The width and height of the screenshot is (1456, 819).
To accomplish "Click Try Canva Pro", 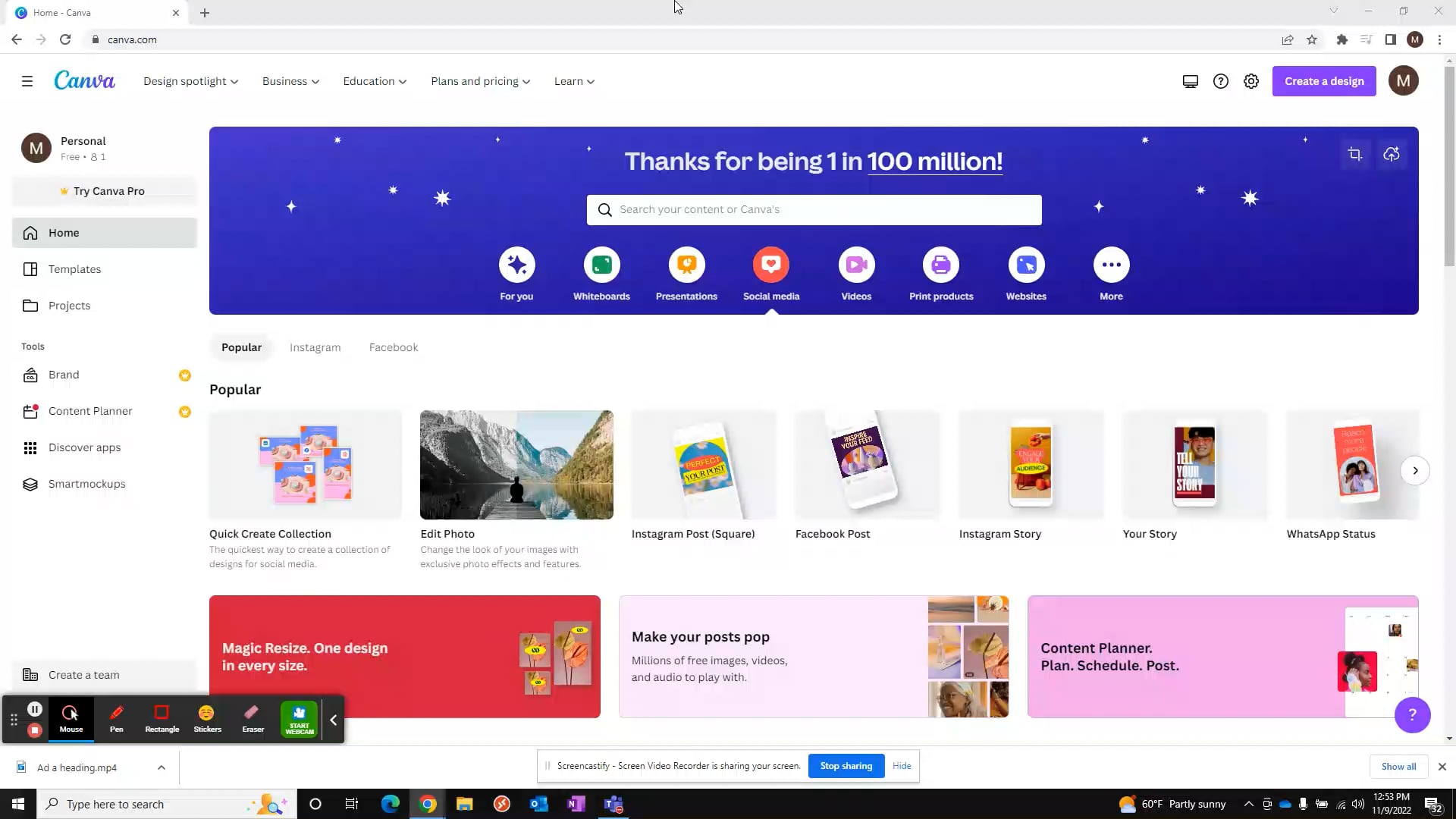I will 105,191.
